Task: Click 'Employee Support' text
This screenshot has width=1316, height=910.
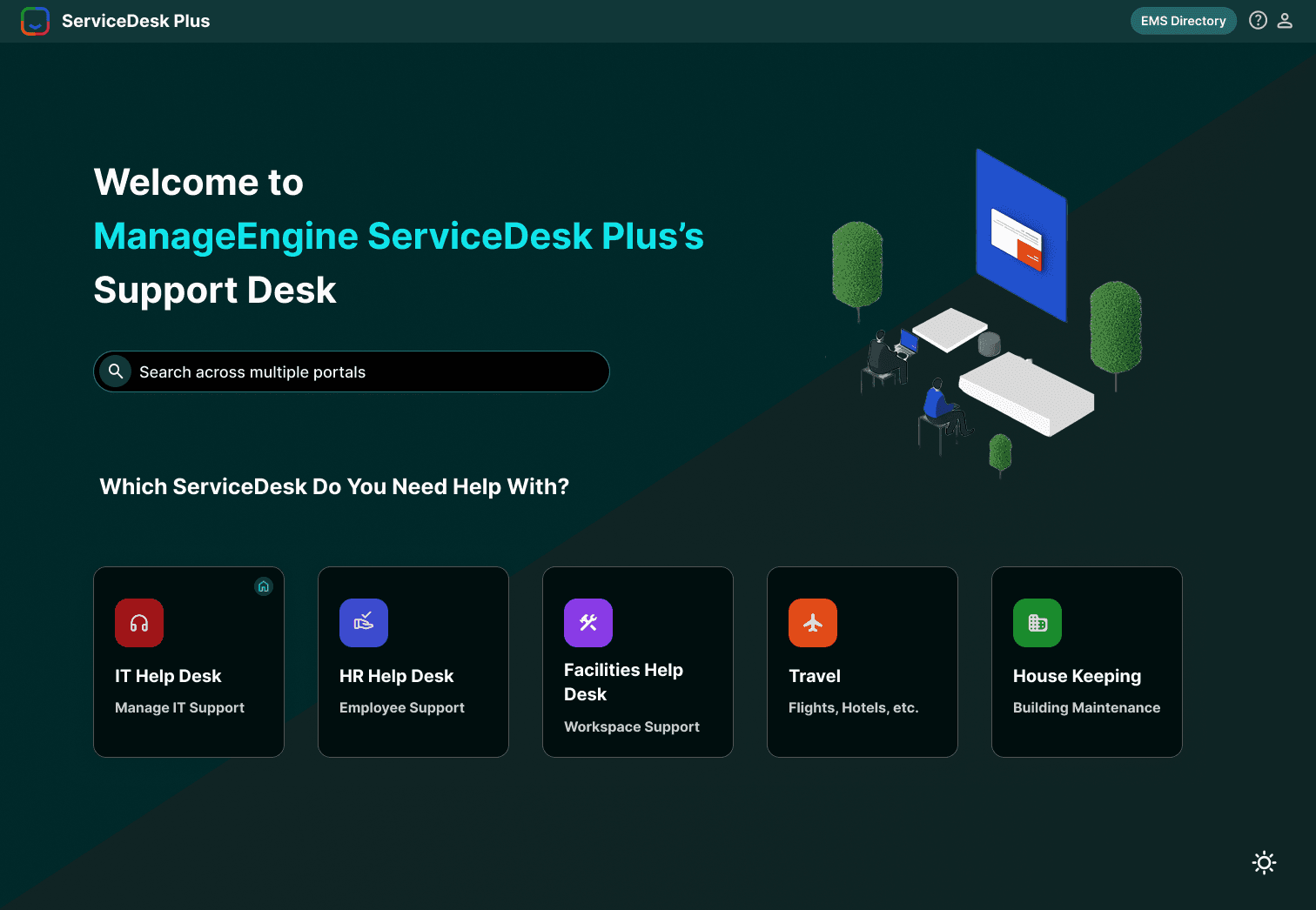Action: (x=402, y=707)
